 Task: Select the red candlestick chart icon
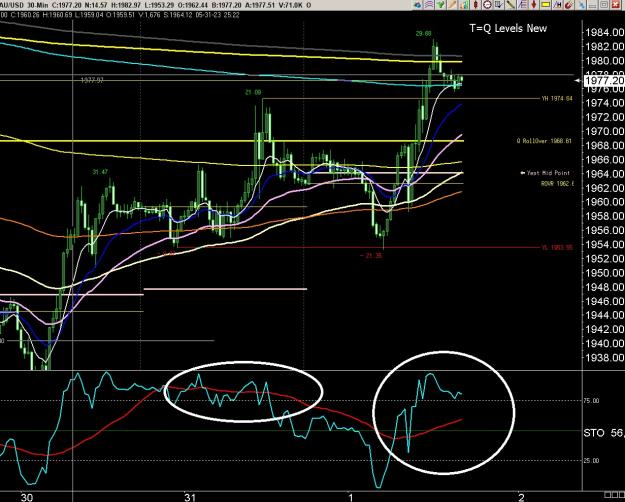(x=476, y=5)
